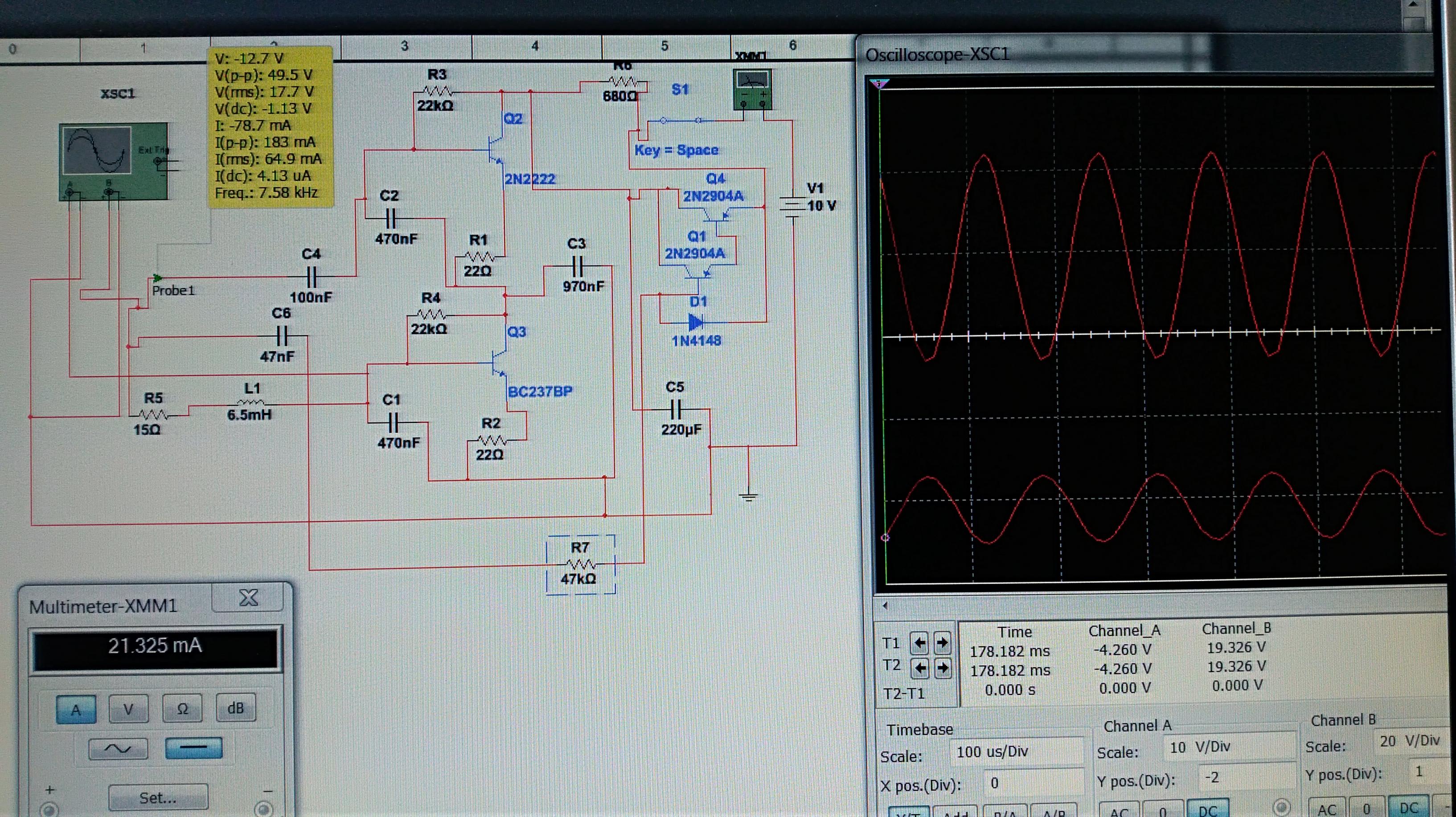Switch multimeter to voltmeter V mode
The width and height of the screenshot is (1456, 817).
pyautogui.click(x=128, y=709)
